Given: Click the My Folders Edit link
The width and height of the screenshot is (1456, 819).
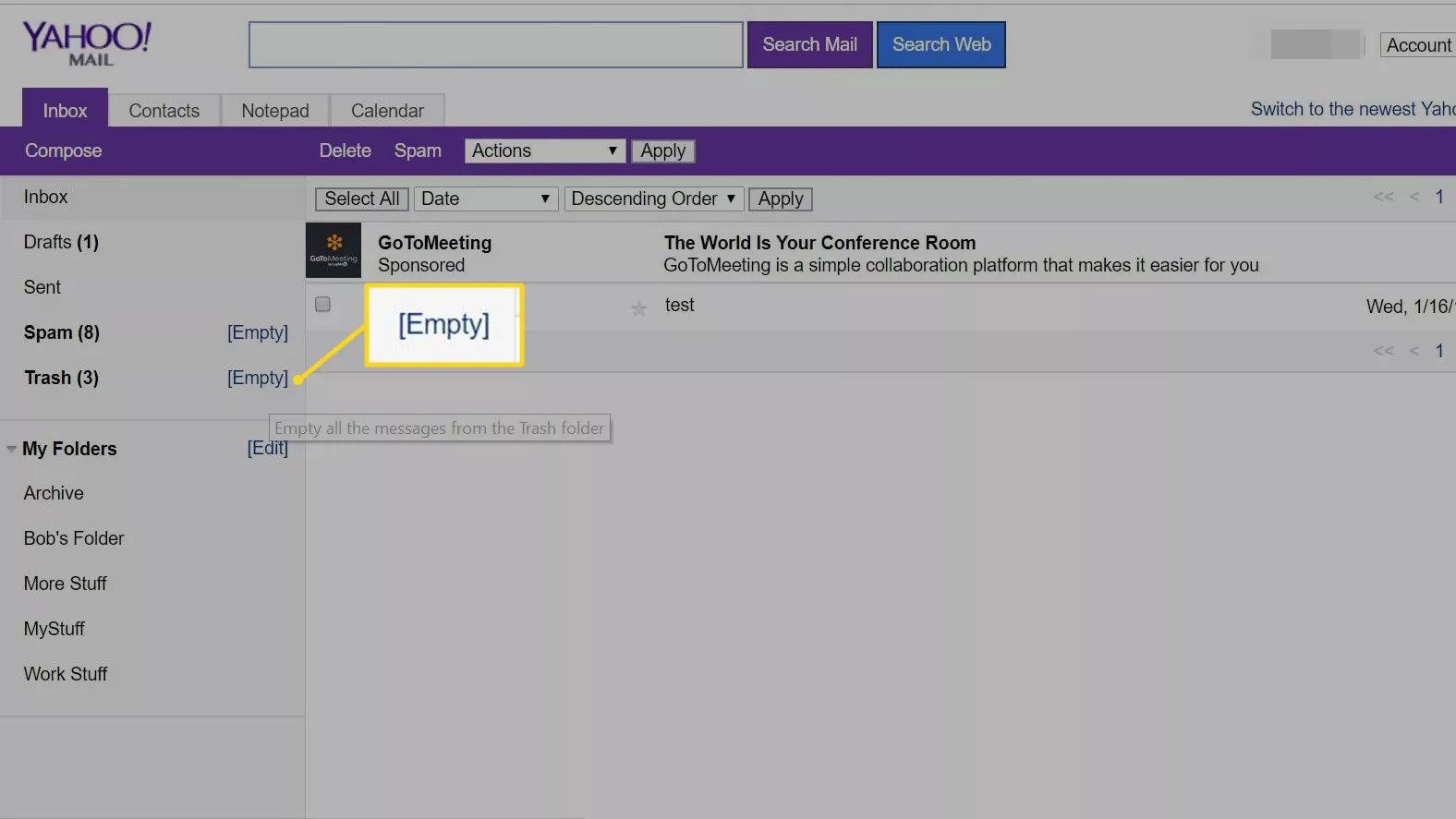Looking at the screenshot, I should (267, 448).
